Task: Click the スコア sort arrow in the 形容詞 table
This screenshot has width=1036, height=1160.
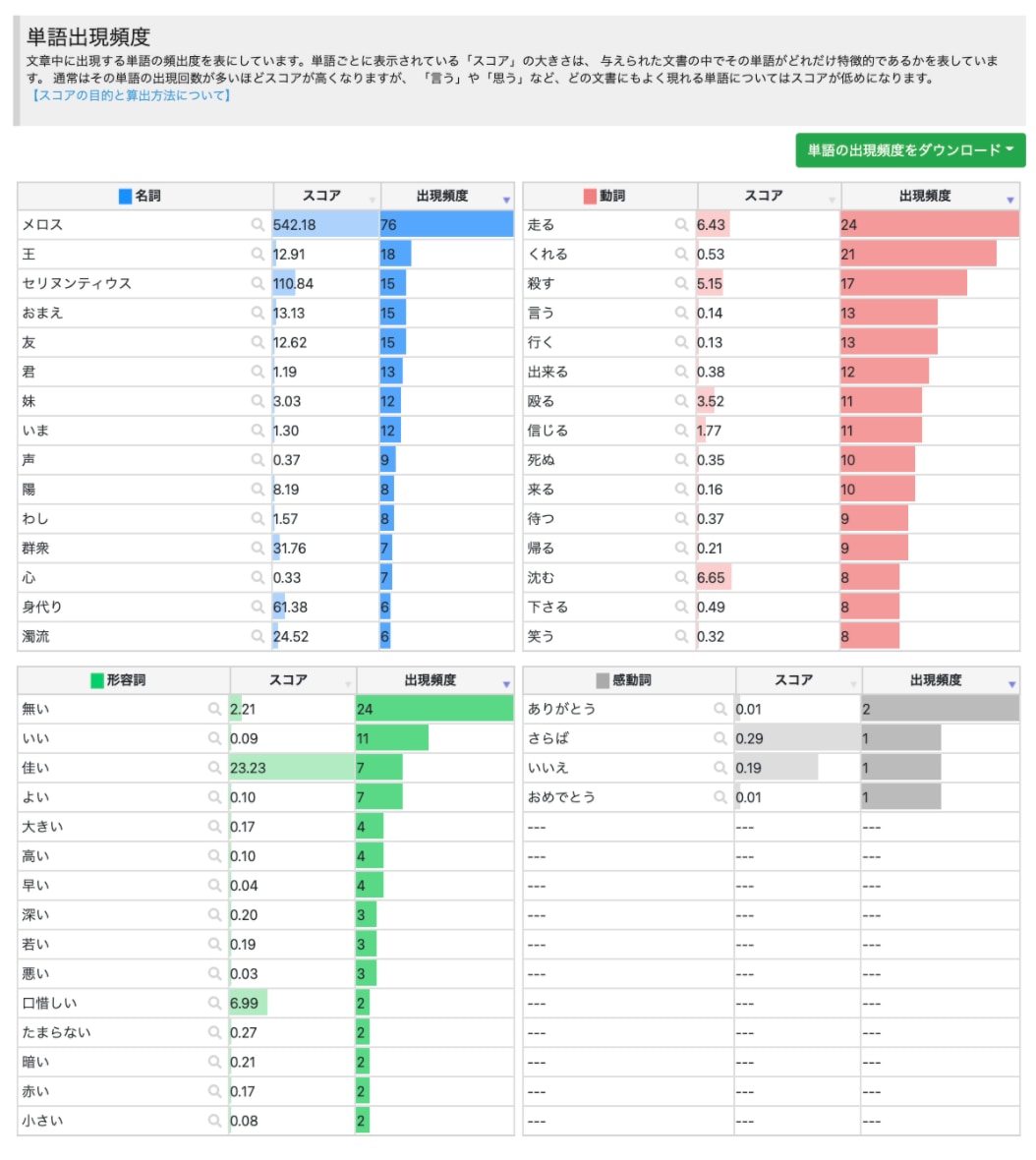Action: pyautogui.click(x=348, y=683)
